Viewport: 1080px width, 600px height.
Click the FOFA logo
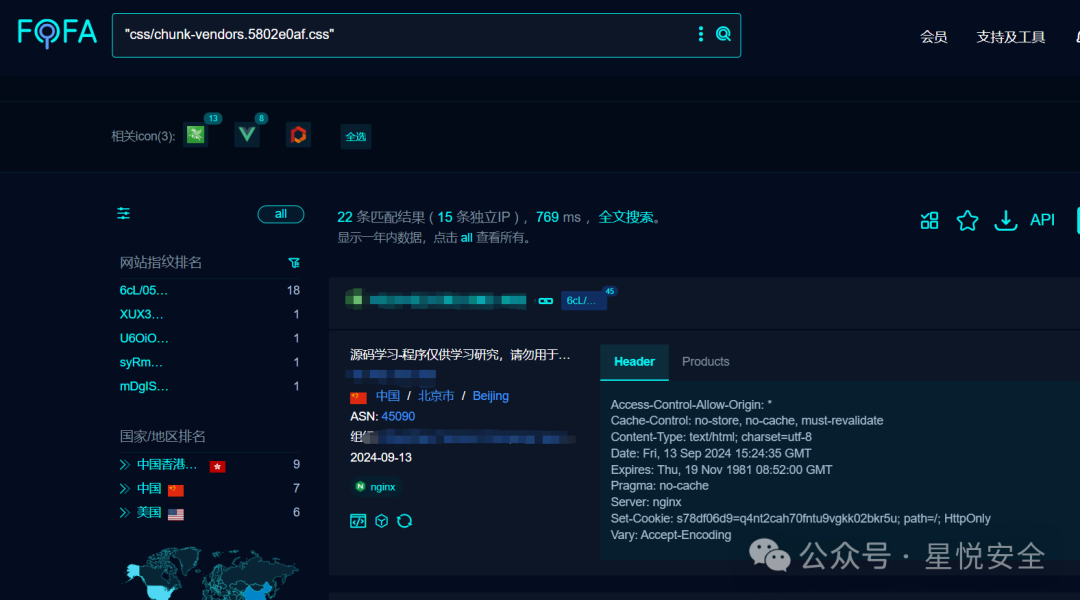click(x=57, y=33)
